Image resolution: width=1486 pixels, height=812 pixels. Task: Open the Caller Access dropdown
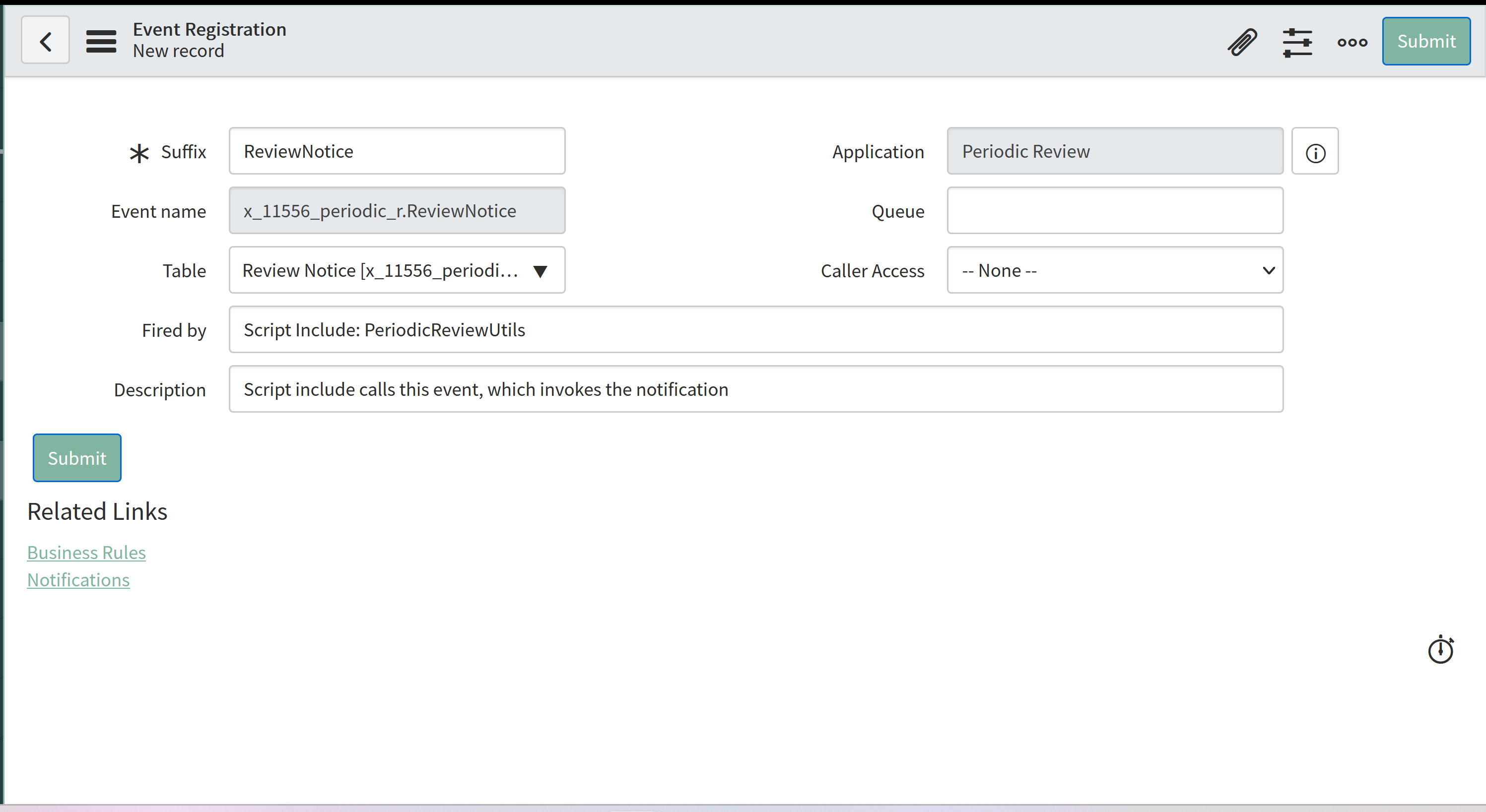(x=1115, y=270)
